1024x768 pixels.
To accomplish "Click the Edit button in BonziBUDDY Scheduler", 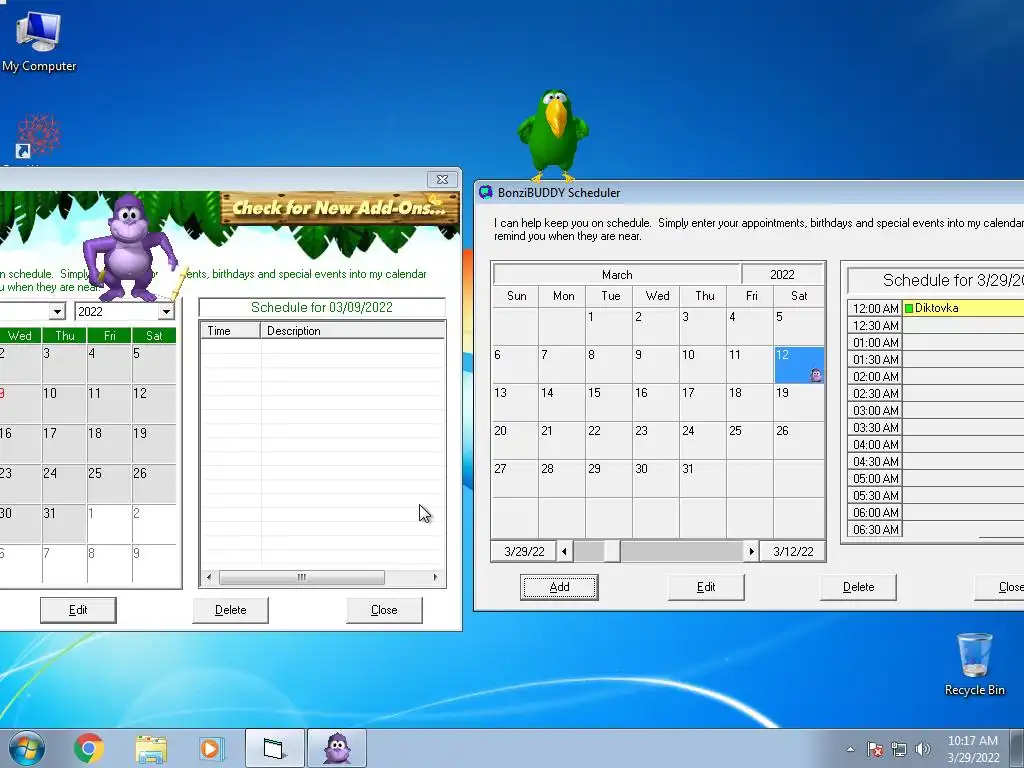I will click(706, 587).
